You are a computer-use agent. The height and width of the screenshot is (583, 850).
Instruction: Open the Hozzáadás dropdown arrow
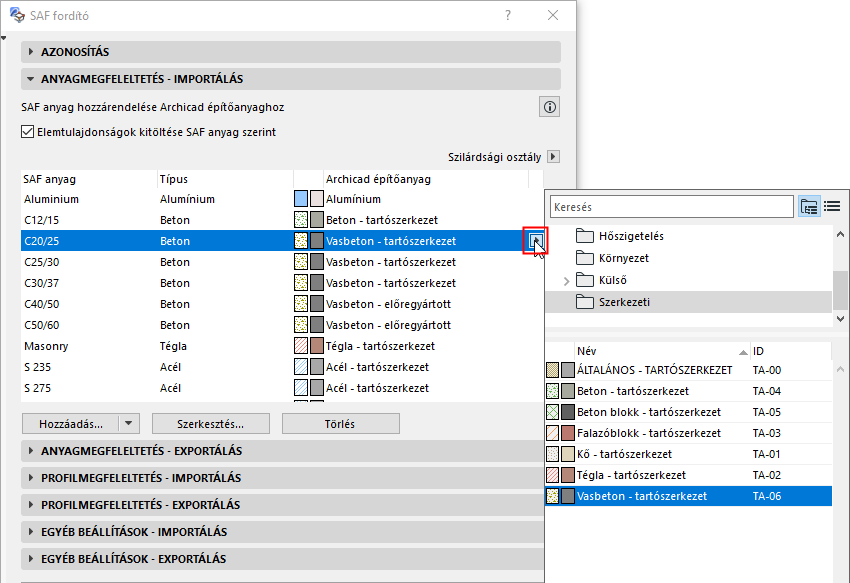(x=128, y=424)
